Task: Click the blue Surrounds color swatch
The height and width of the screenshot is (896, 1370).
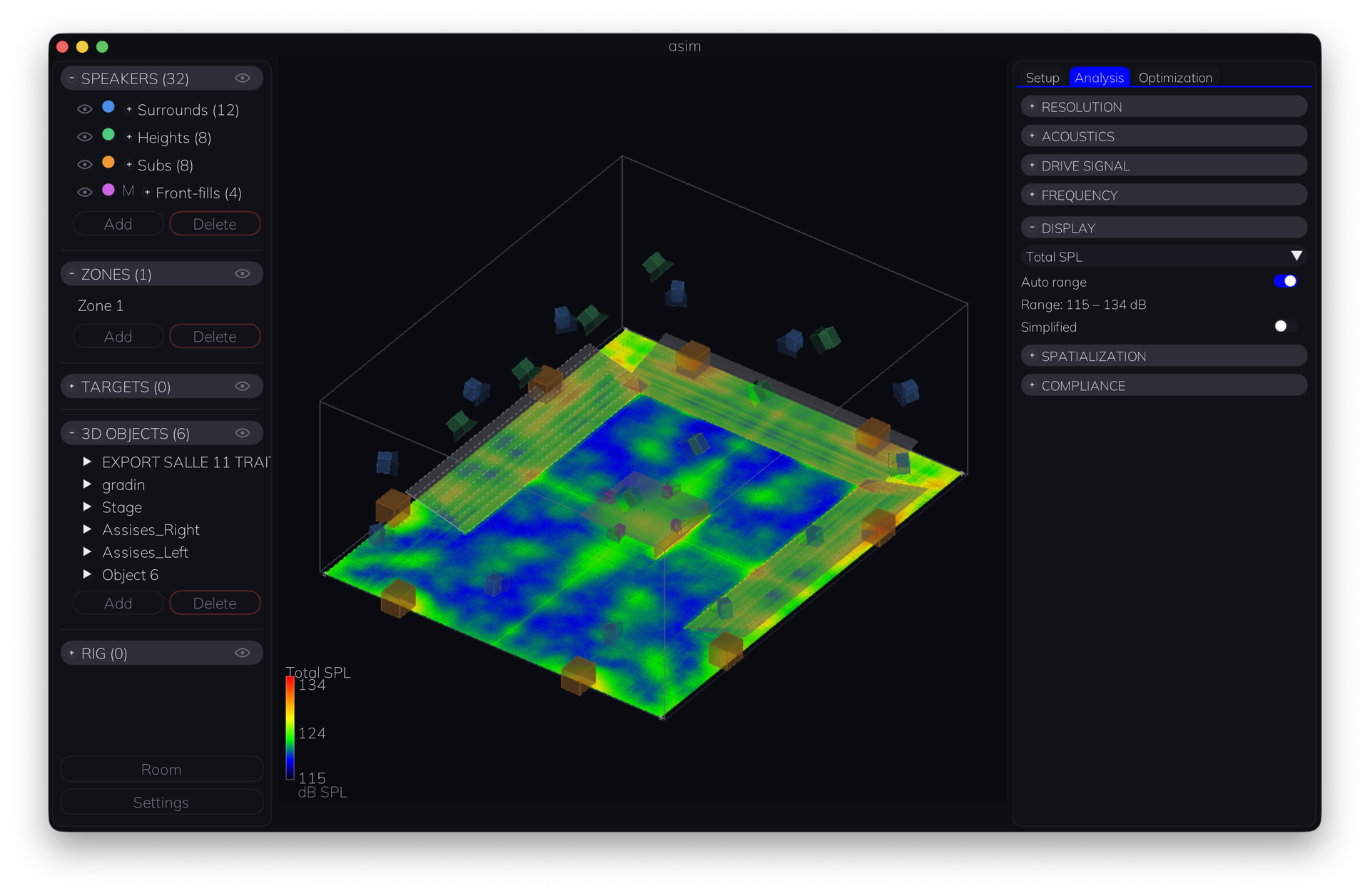Action: (108, 107)
